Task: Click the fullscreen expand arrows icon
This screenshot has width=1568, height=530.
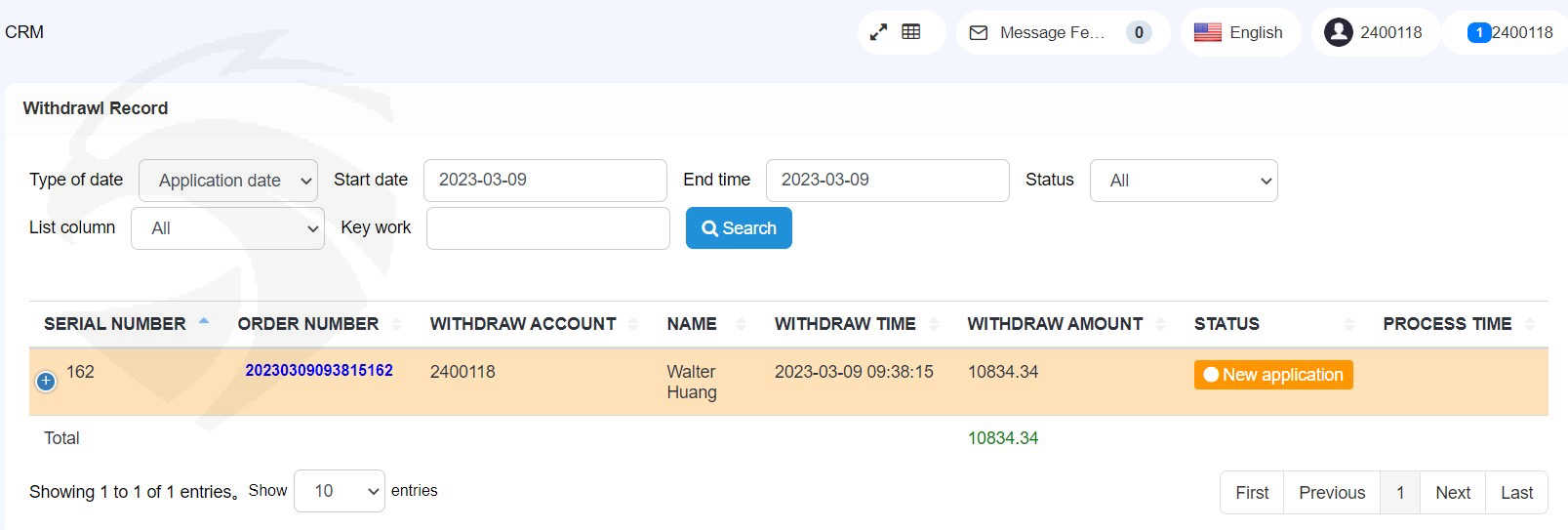Action: point(878,32)
